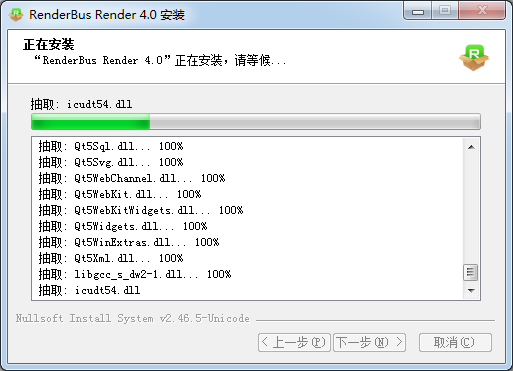Click the RenderBus box logo in header
The image size is (513, 371).
tap(474, 57)
